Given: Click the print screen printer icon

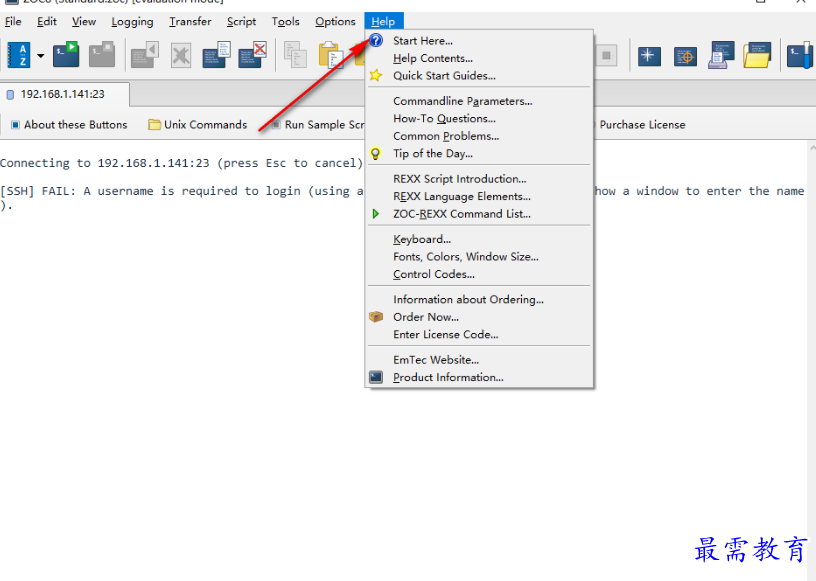Looking at the screenshot, I should click(721, 55).
